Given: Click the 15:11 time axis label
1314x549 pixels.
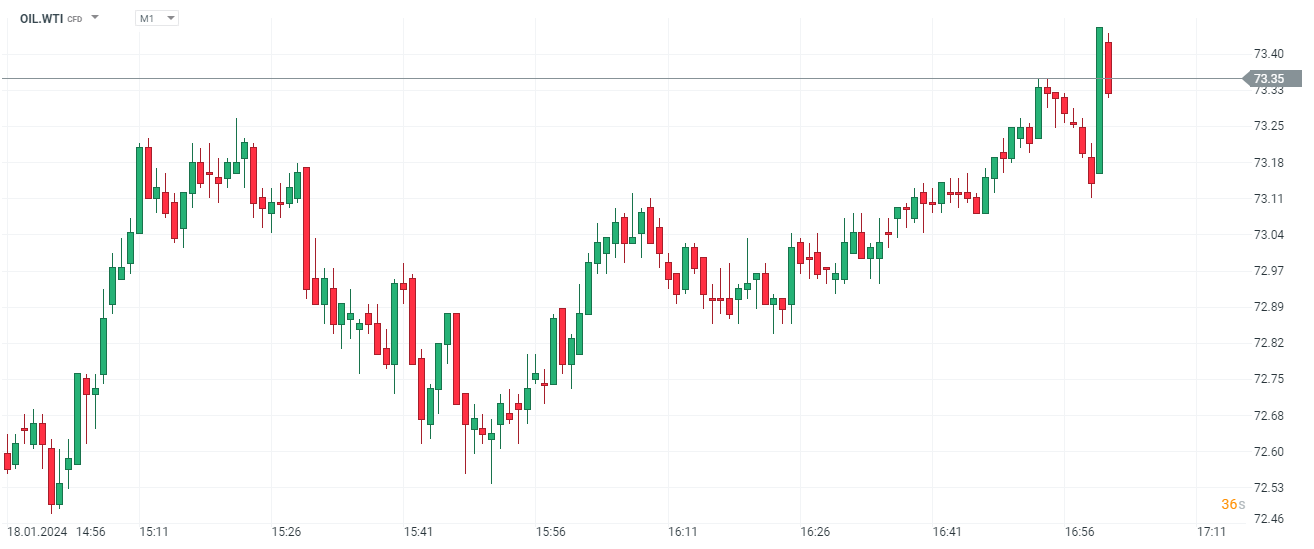Looking at the screenshot, I should coord(153,532).
